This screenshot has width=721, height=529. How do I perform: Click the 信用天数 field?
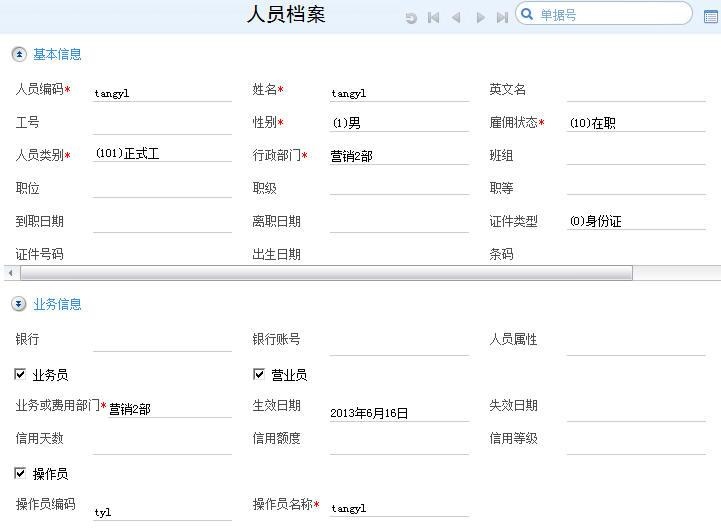click(x=162, y=445)
